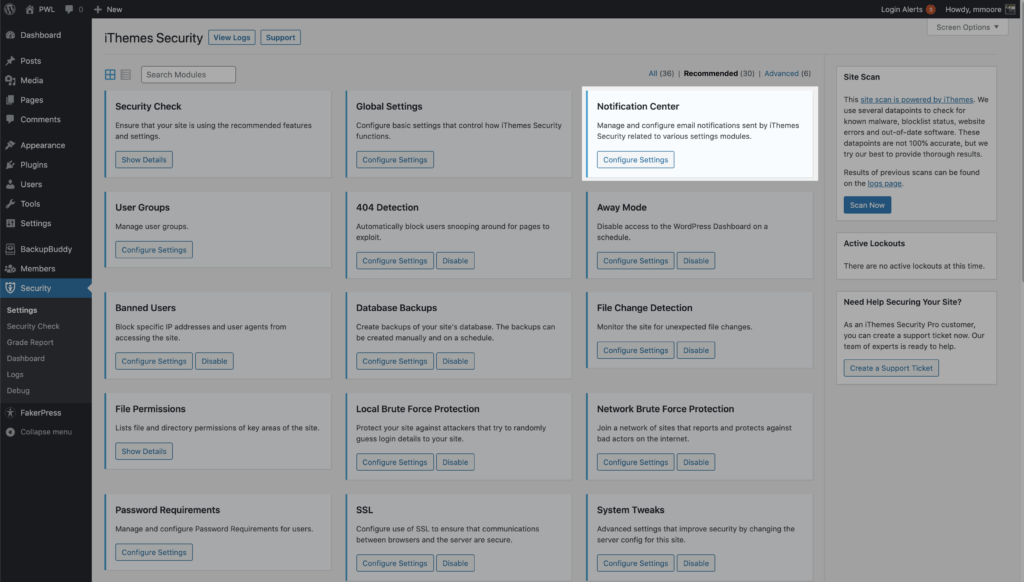Open Security Dashboard submenu item
Viewport: 1024px width, 582px height.
[x=25, y=359]
